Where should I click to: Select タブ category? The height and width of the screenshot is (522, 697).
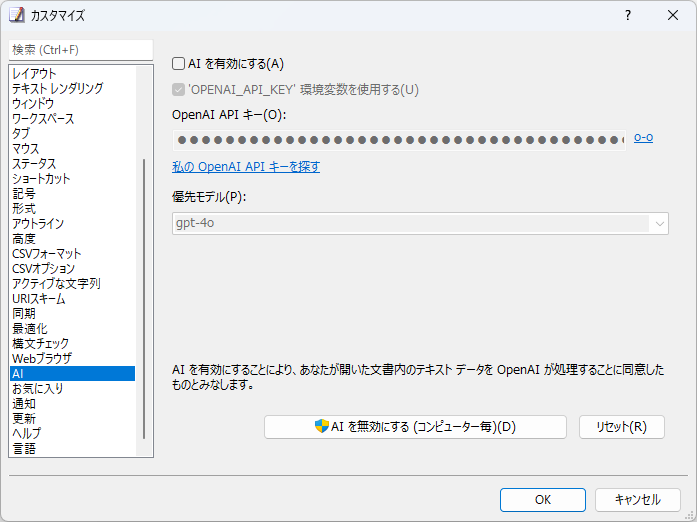pyautogui.click(x=72, y=133)
